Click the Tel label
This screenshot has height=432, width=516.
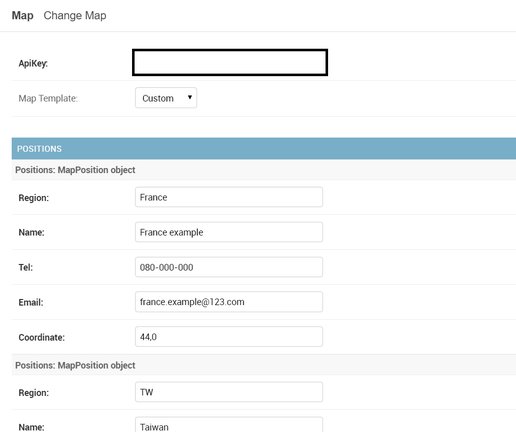[26, 267]
